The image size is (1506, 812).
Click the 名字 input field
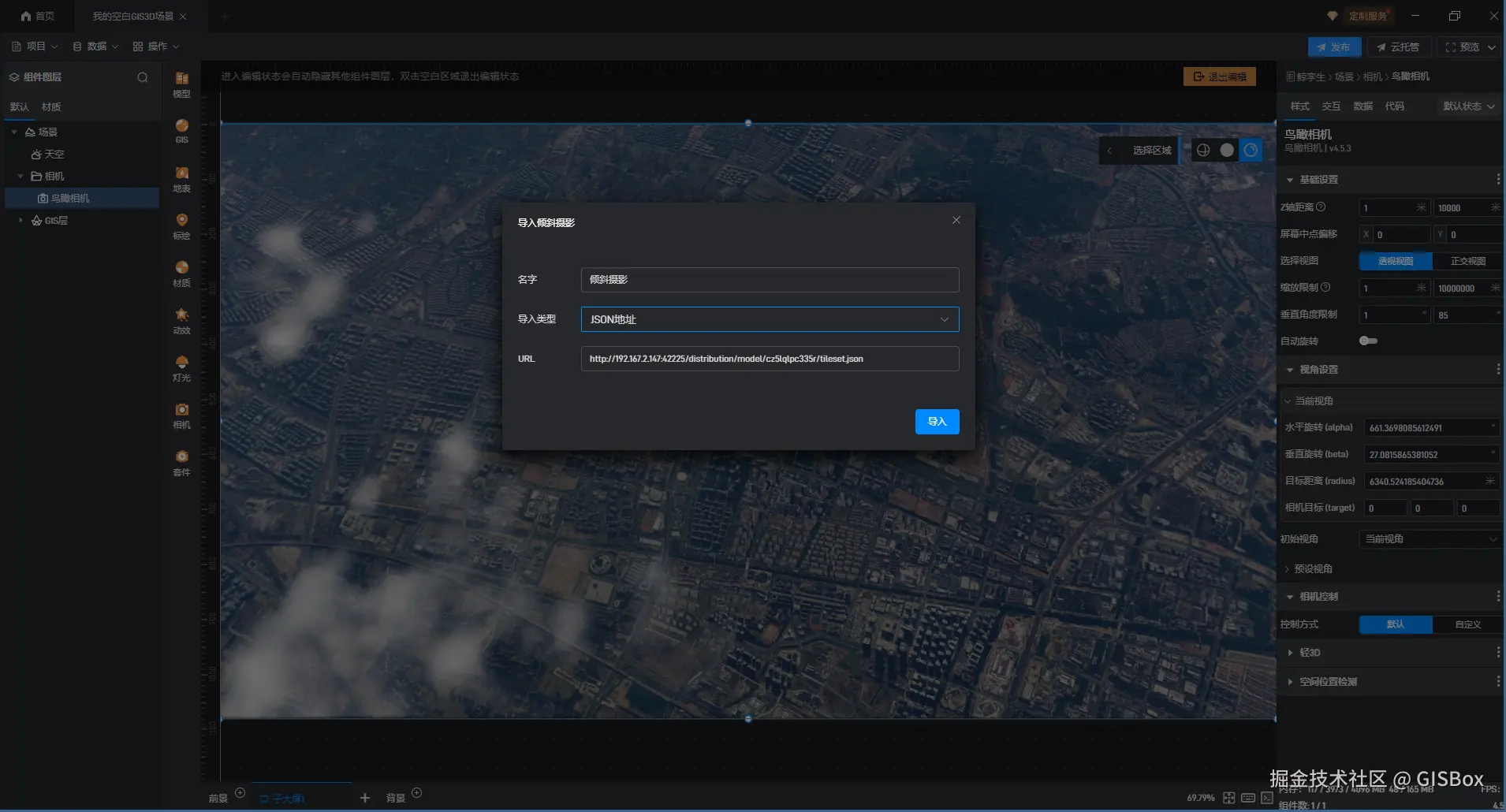(x=770, y=280)
